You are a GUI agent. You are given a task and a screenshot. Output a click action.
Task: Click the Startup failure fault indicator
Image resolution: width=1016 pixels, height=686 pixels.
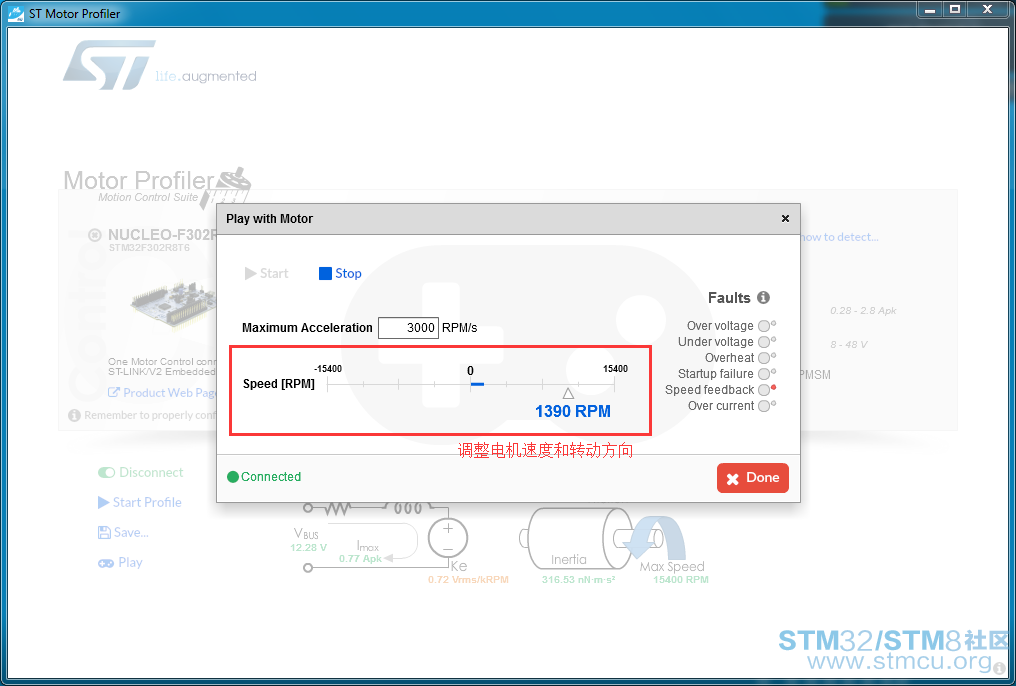[765, 374]
